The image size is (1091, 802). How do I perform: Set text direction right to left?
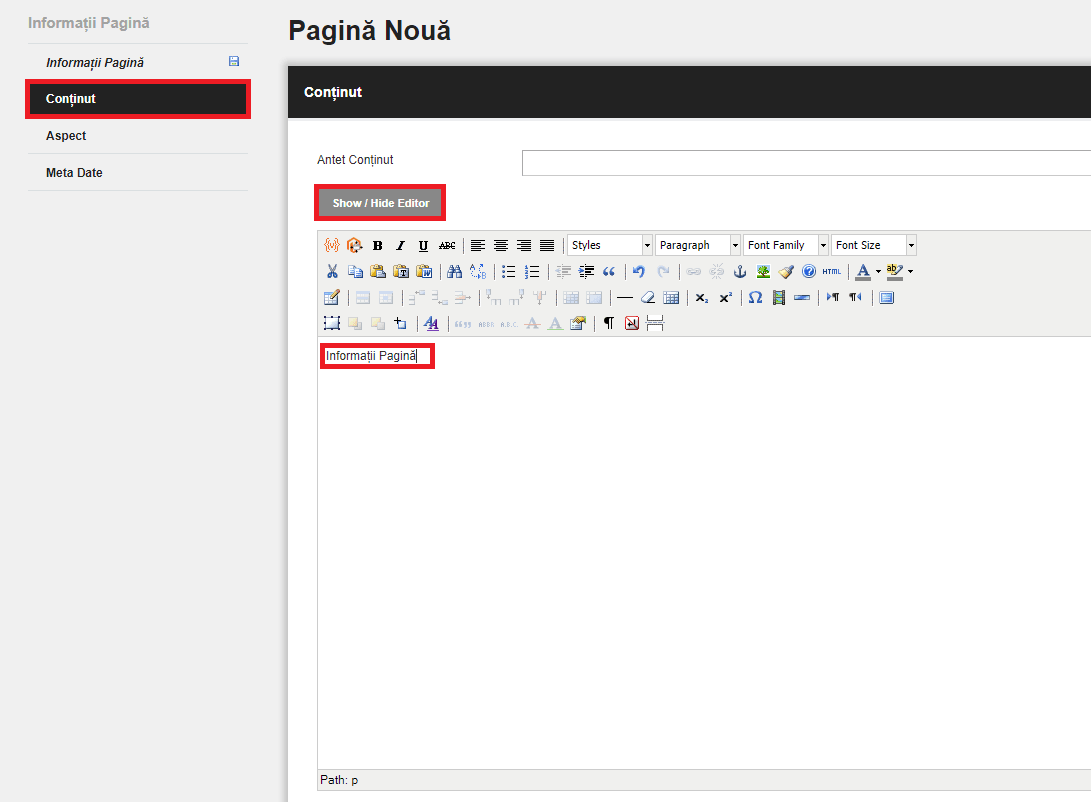tap(855, 298)
